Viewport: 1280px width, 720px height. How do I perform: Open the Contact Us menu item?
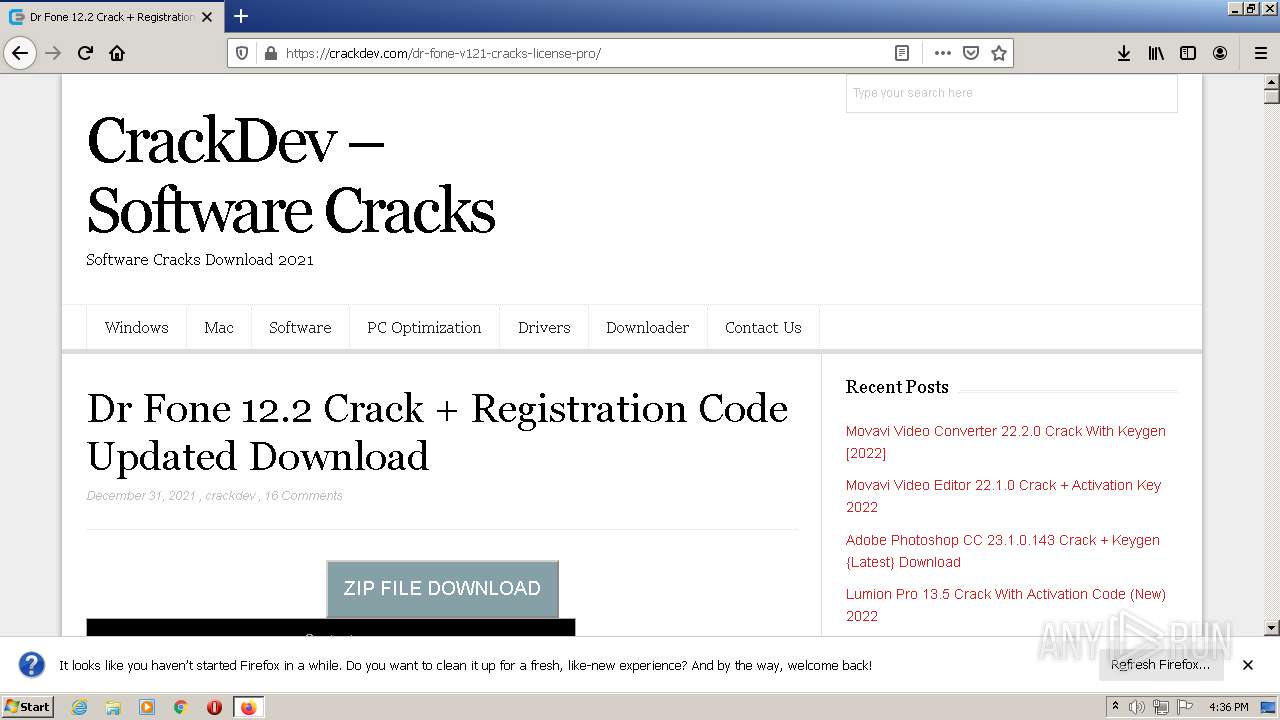[763, 328]
